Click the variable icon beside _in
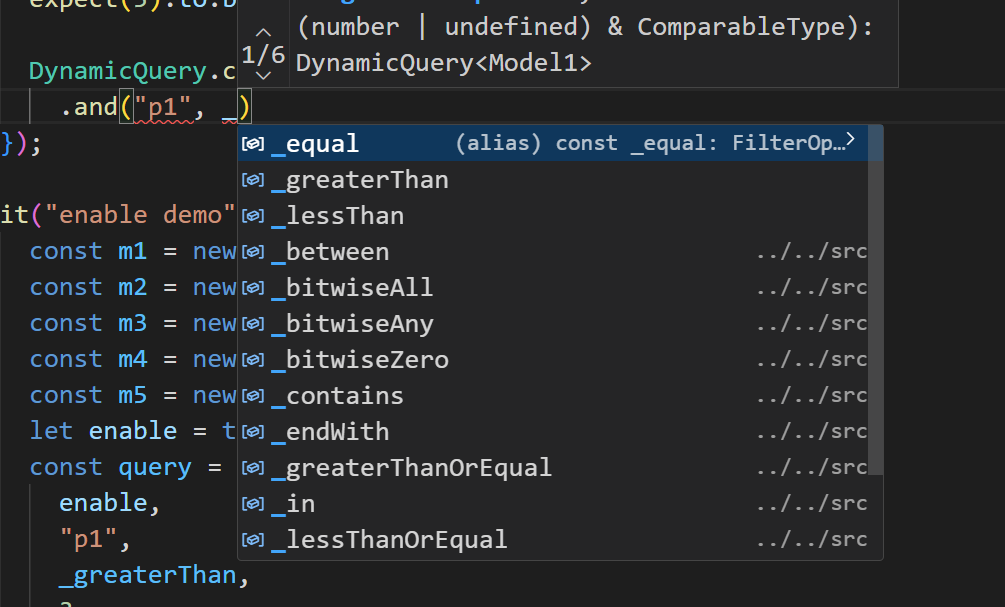This screenshot has height=607, width=1005. [x=253, y=503]
